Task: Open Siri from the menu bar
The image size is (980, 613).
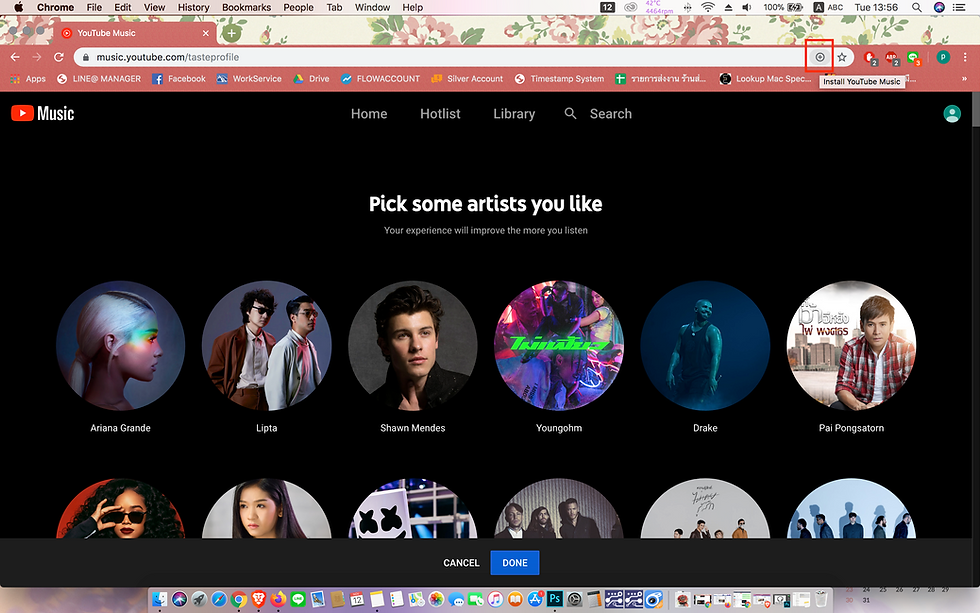Action: click(939, 7)
